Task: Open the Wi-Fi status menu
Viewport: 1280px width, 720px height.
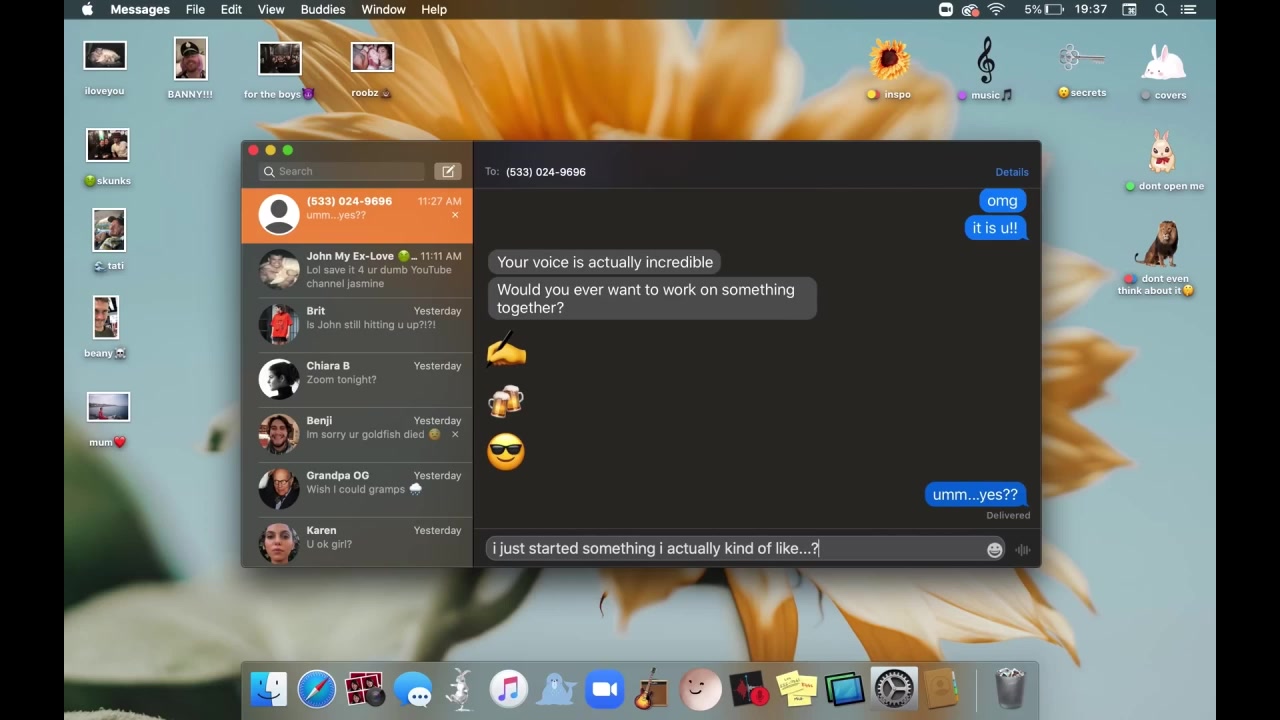Action: (996, 9)
